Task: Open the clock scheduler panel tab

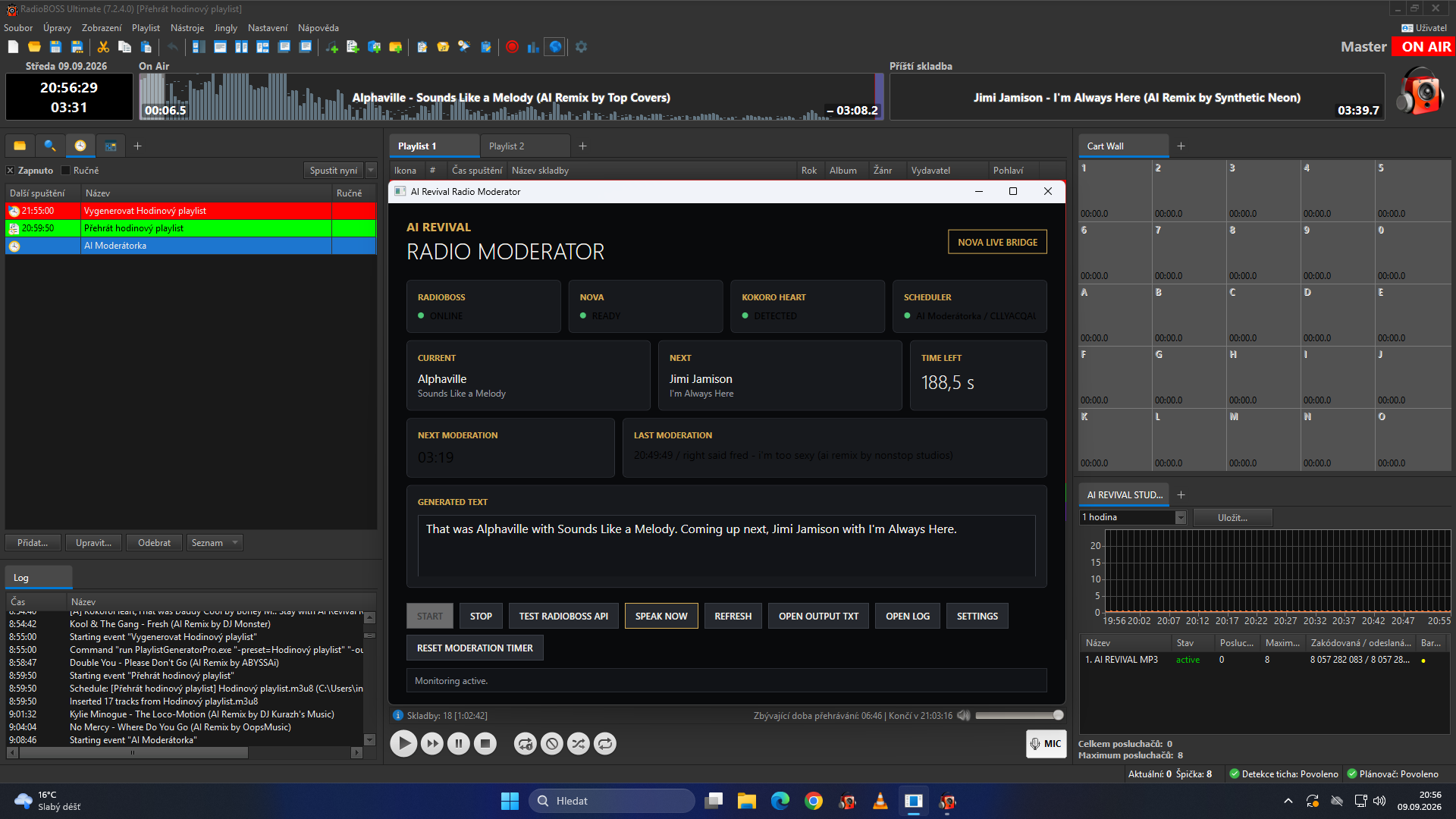Action: coord(80,146)
